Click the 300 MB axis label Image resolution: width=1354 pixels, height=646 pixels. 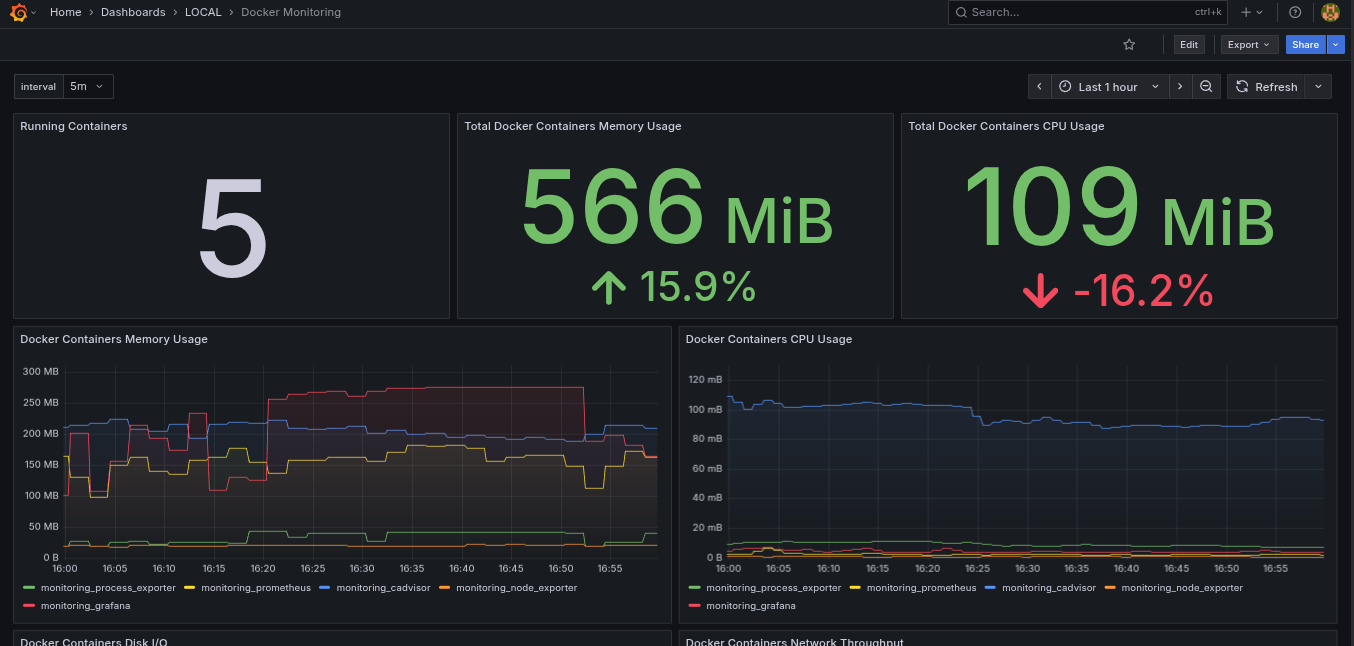click(x=40, y=372)
